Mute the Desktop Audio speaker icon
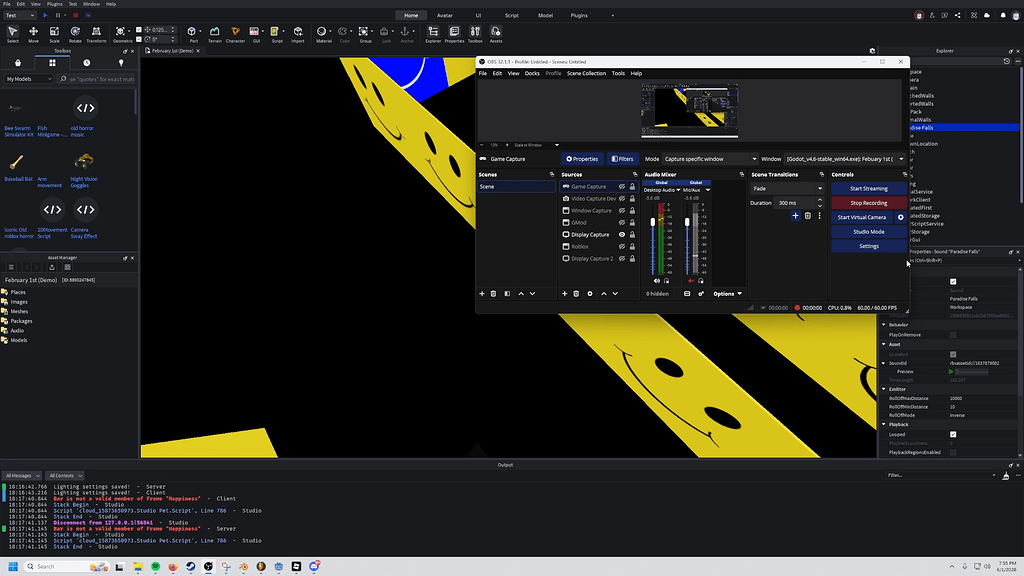 [656, 281]
